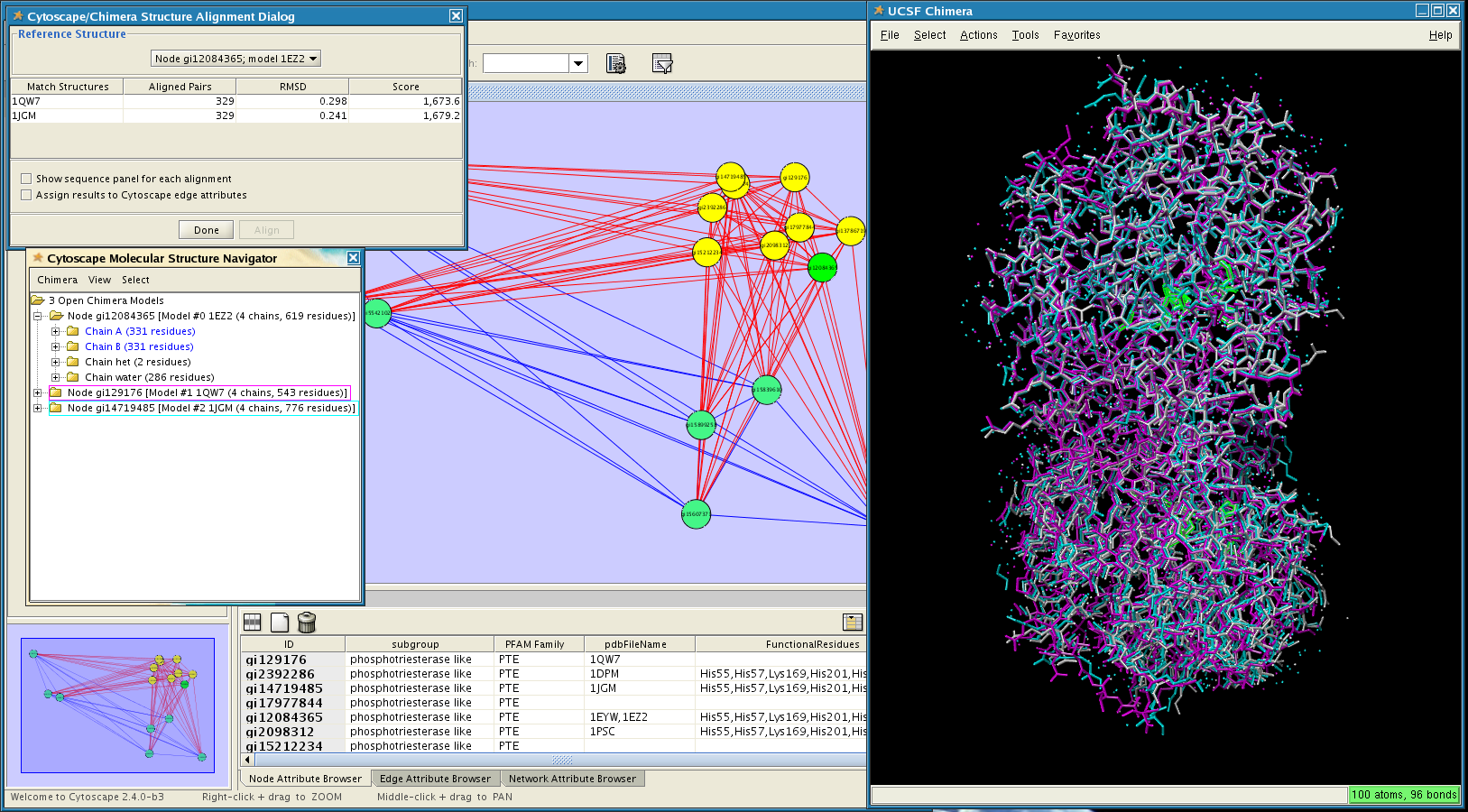Click the select attributes grid icon
1468x812 pixels.
[x=253, y=623]
